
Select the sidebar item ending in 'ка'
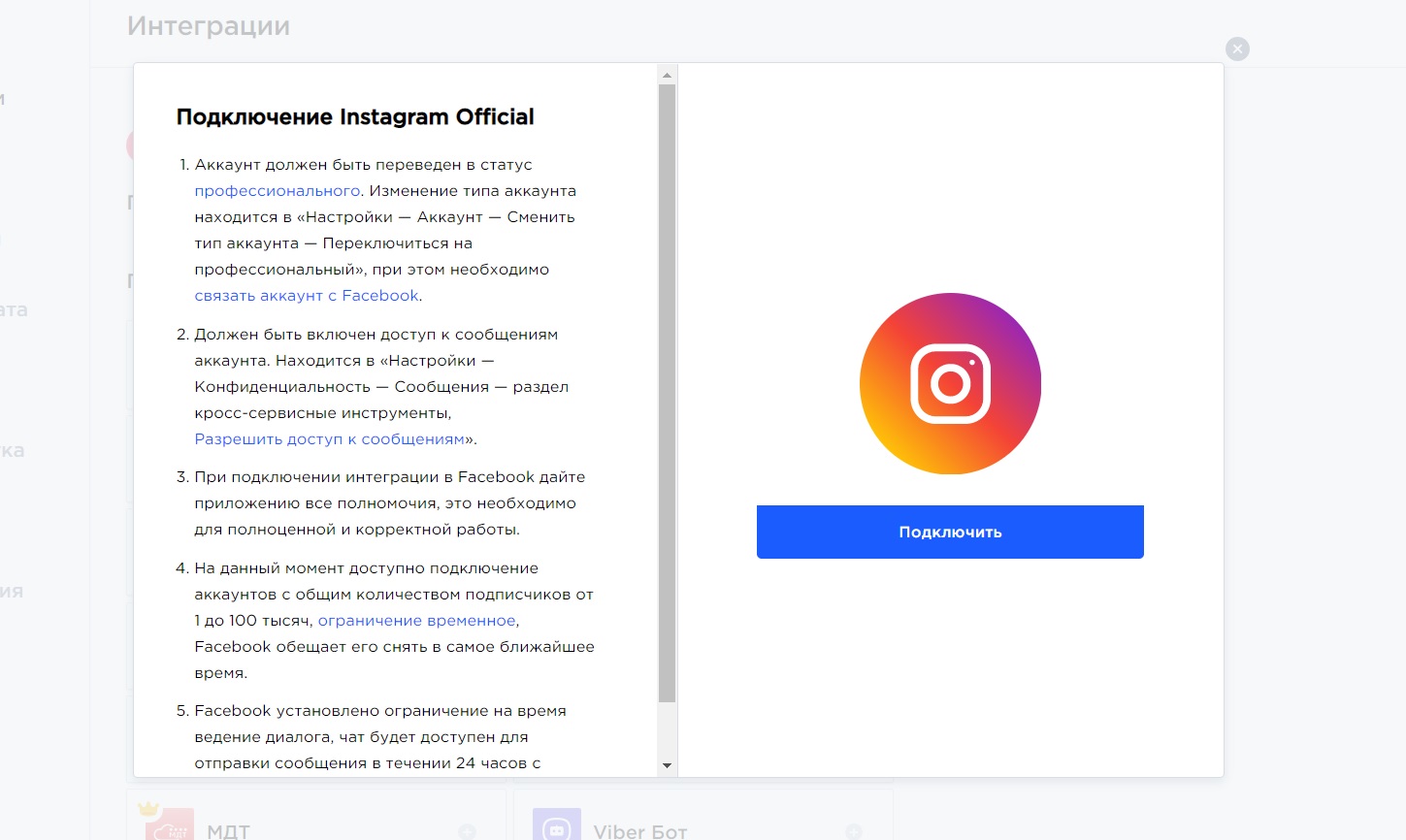point(13,451)
